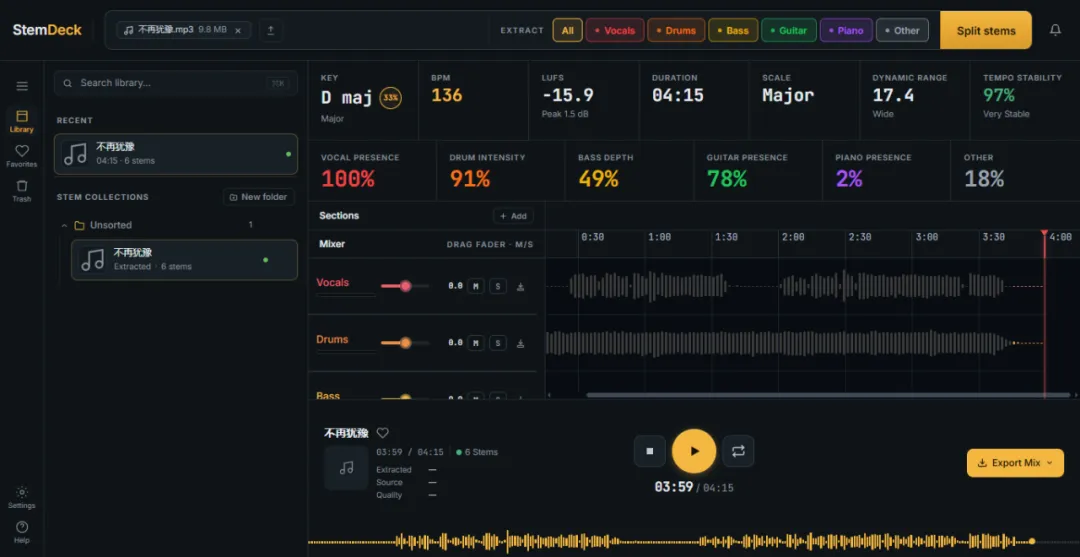The height and width of the screenshot is (557, 1080).
Task: Click the Drums waveform
Action: (x=794, y=343)
